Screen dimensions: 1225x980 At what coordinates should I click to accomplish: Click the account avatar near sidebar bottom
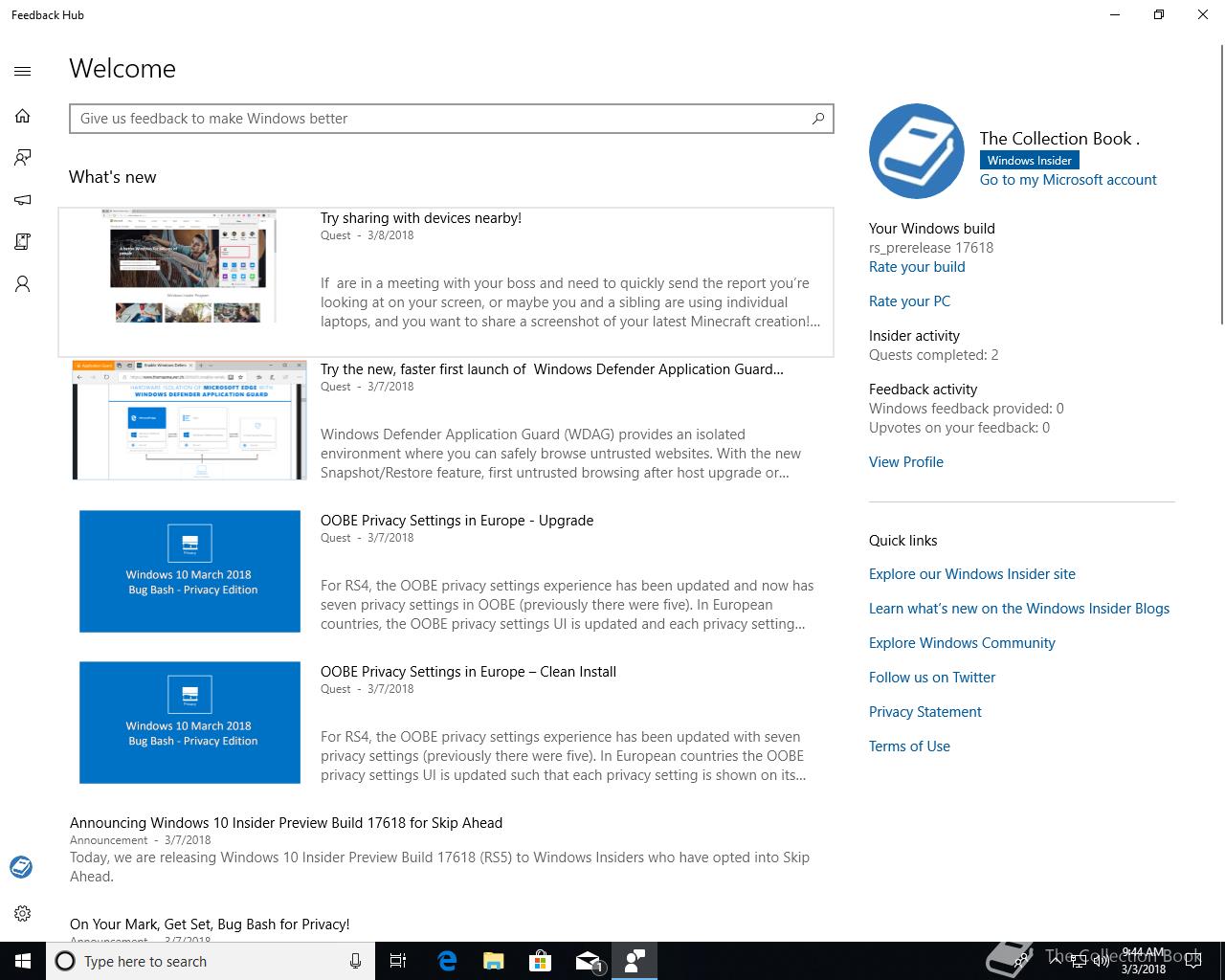[x=21, y=867]
